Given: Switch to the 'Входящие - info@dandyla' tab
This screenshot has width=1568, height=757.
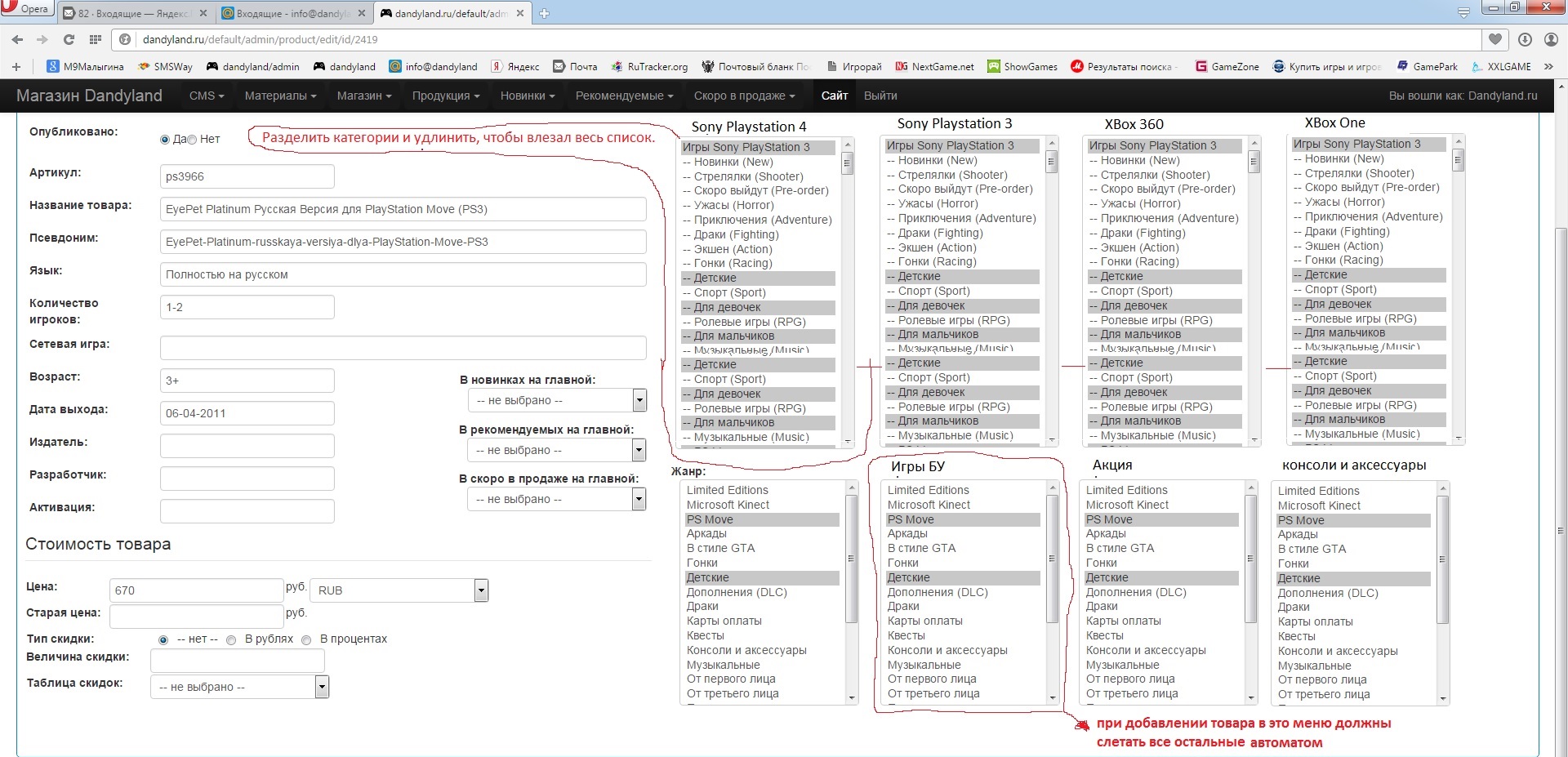Looking at the screenshot, I should pos(294,13).
